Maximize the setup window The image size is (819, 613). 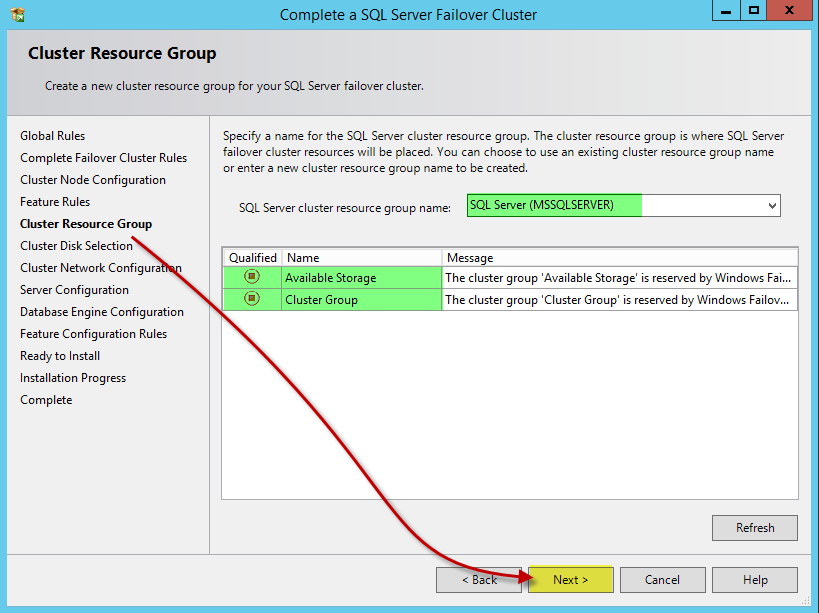754,10
